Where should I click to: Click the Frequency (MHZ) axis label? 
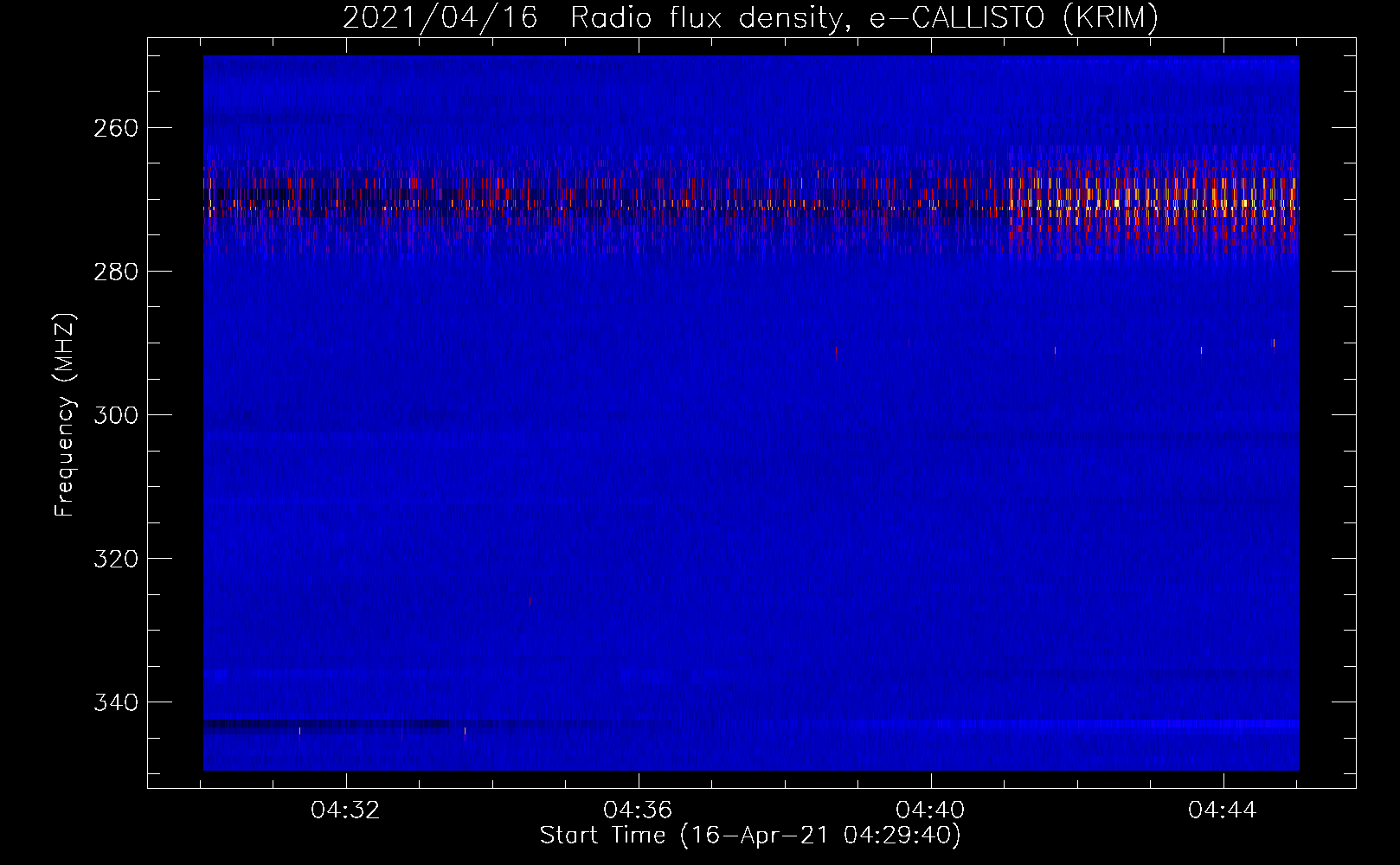[65, 414]
